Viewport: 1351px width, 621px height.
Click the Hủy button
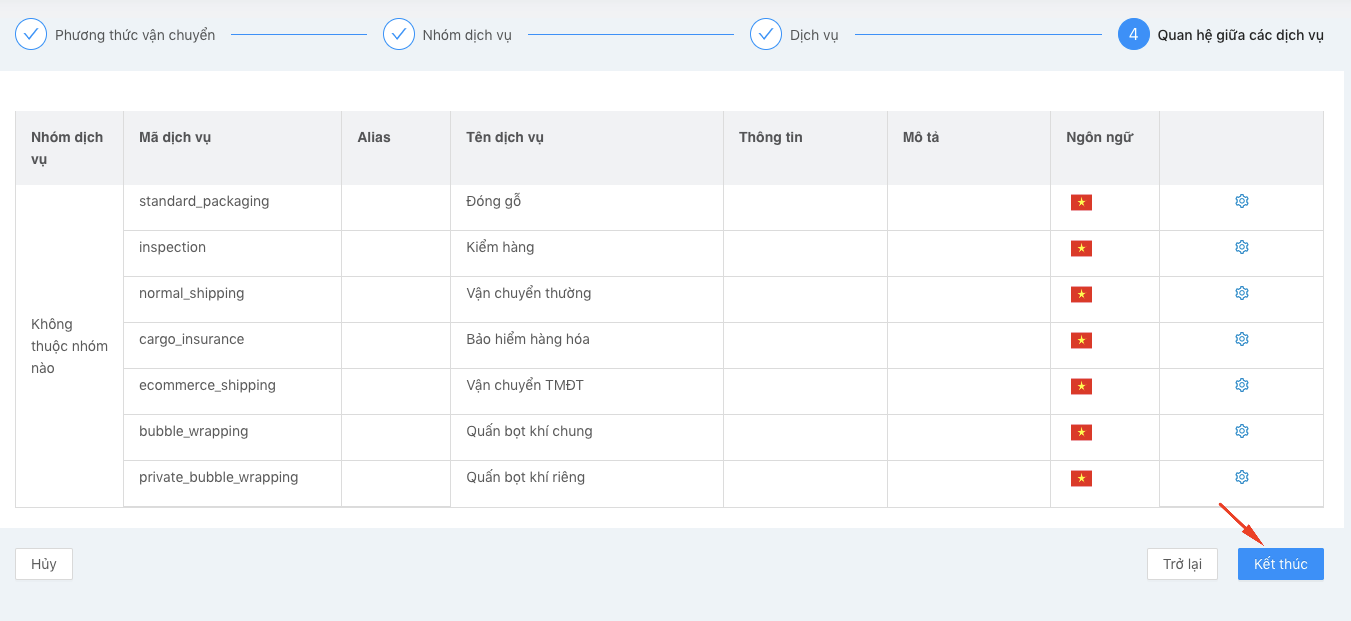click(44, 564)
